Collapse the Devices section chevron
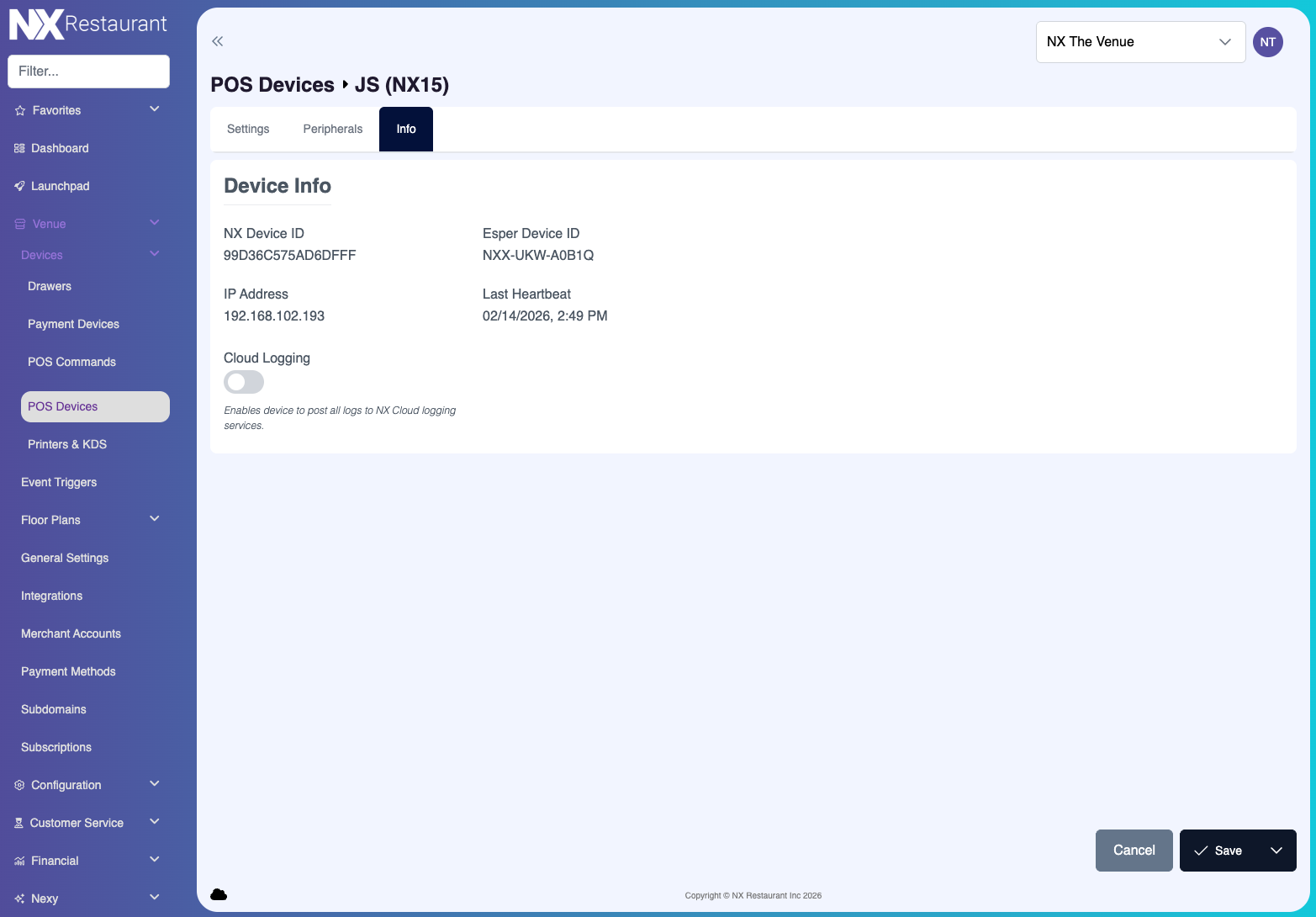The image size is (1316, 917). 155,254
